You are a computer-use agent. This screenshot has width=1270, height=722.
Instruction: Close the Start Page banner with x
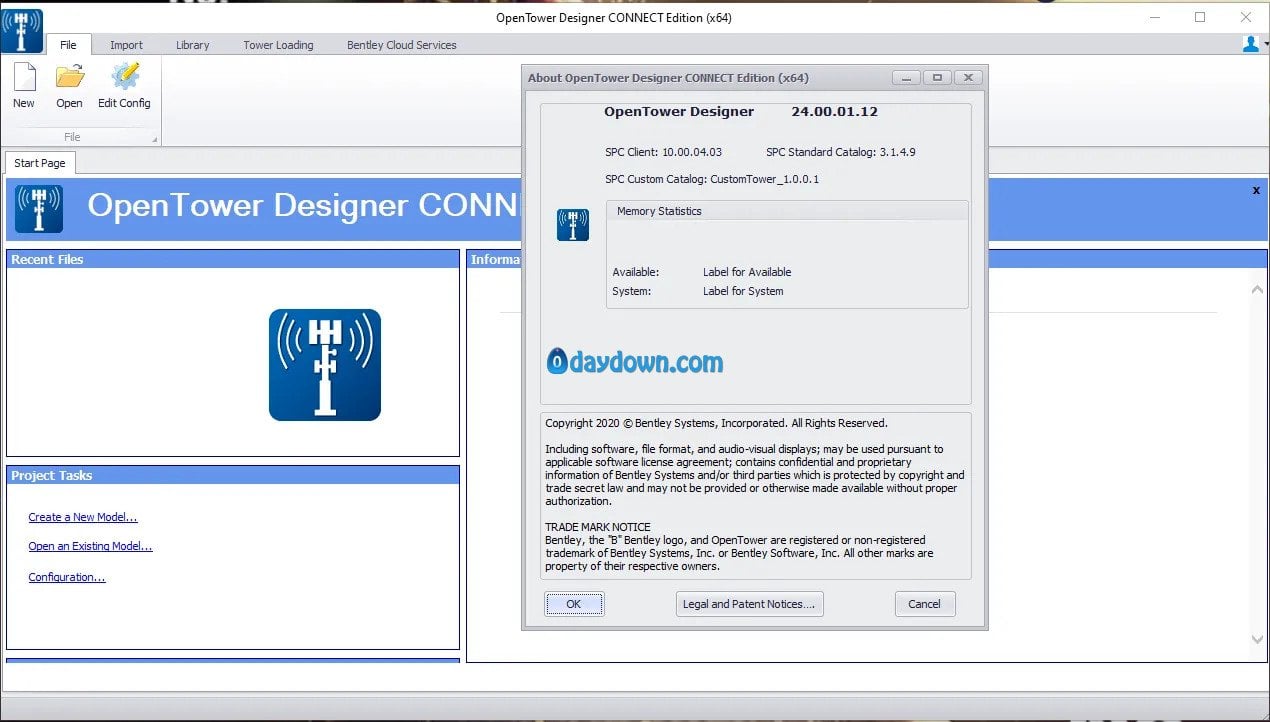1256,190
